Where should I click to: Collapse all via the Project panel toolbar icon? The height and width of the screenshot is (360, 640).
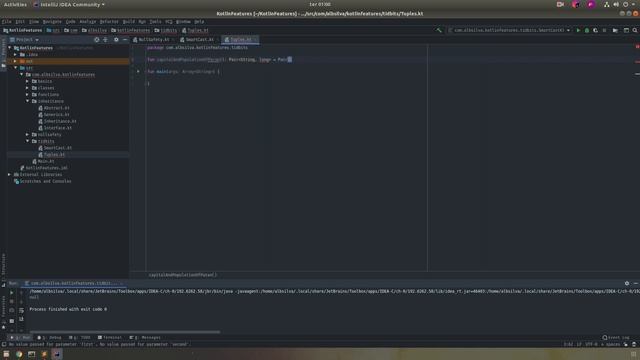(x=105, y=40)
